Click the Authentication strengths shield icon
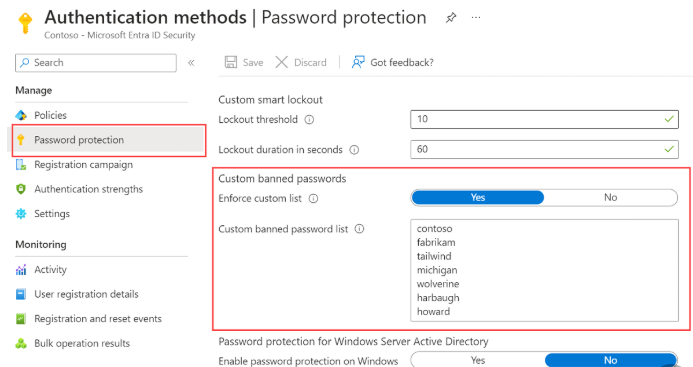693x367 pixels. (21, 189)
